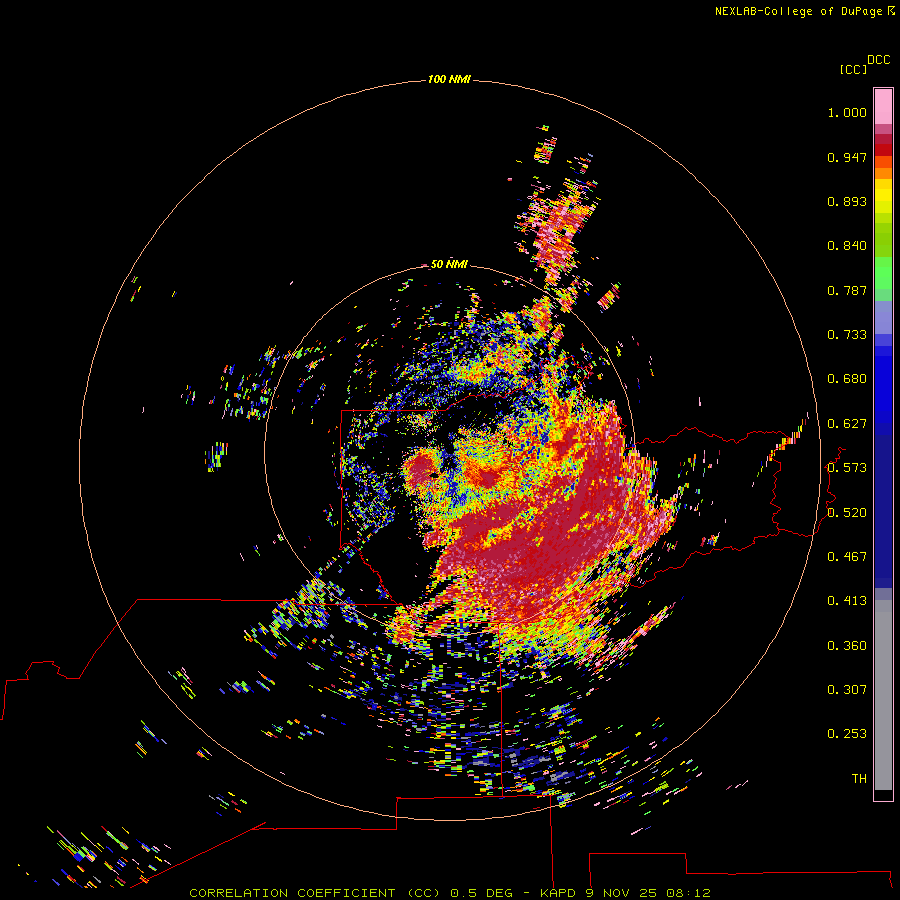The image size is (900, 900).
Task: Click the Correlation Coefficient product title caption
Action: (450, 893)
